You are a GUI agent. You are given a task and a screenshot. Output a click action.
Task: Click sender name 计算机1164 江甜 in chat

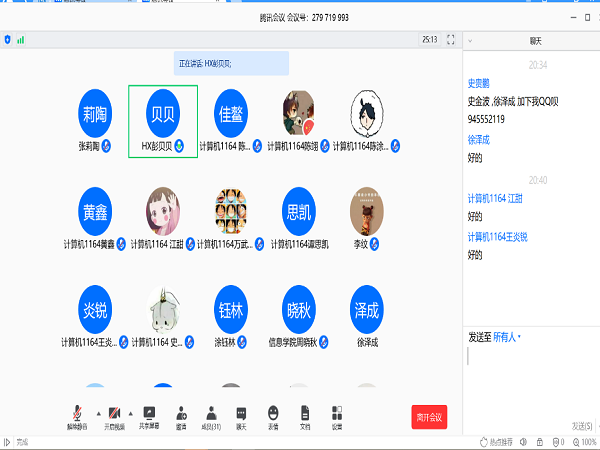point(495,198)
